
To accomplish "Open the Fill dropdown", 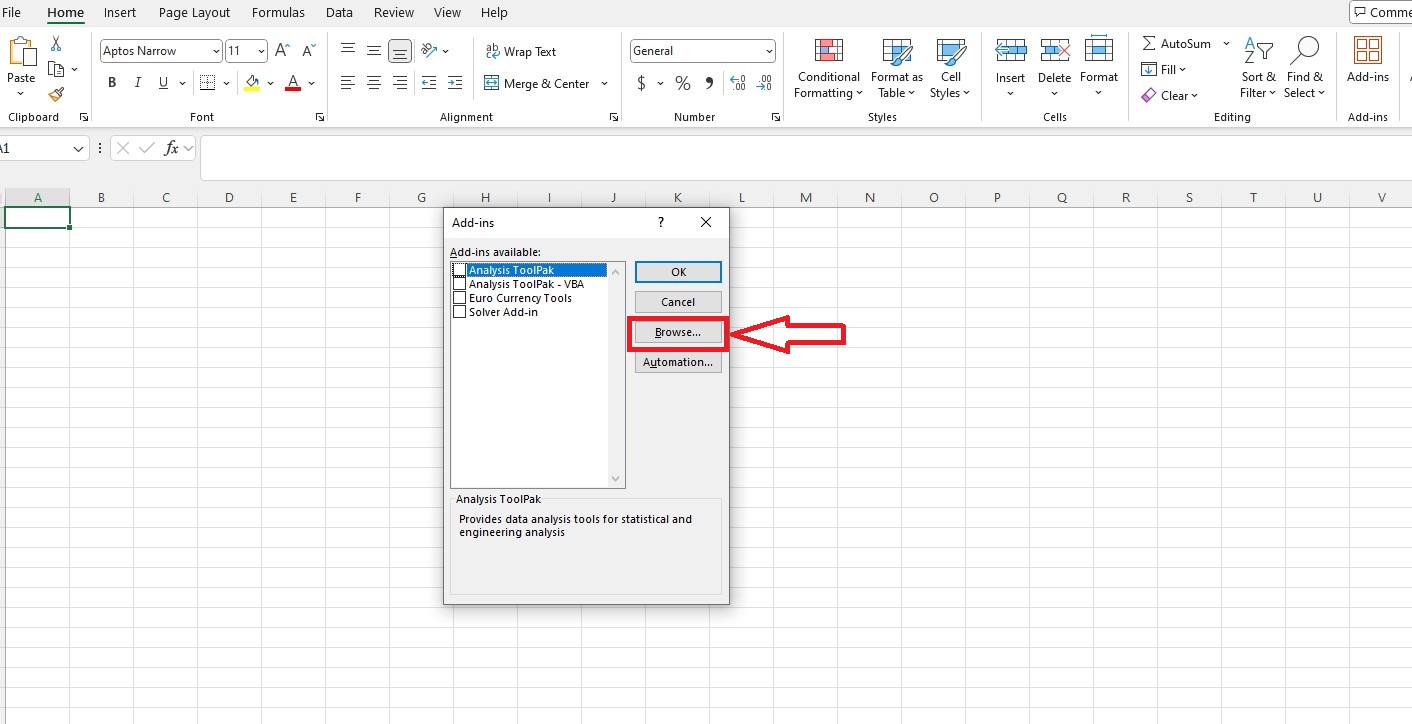I will tap(1163, 70).
